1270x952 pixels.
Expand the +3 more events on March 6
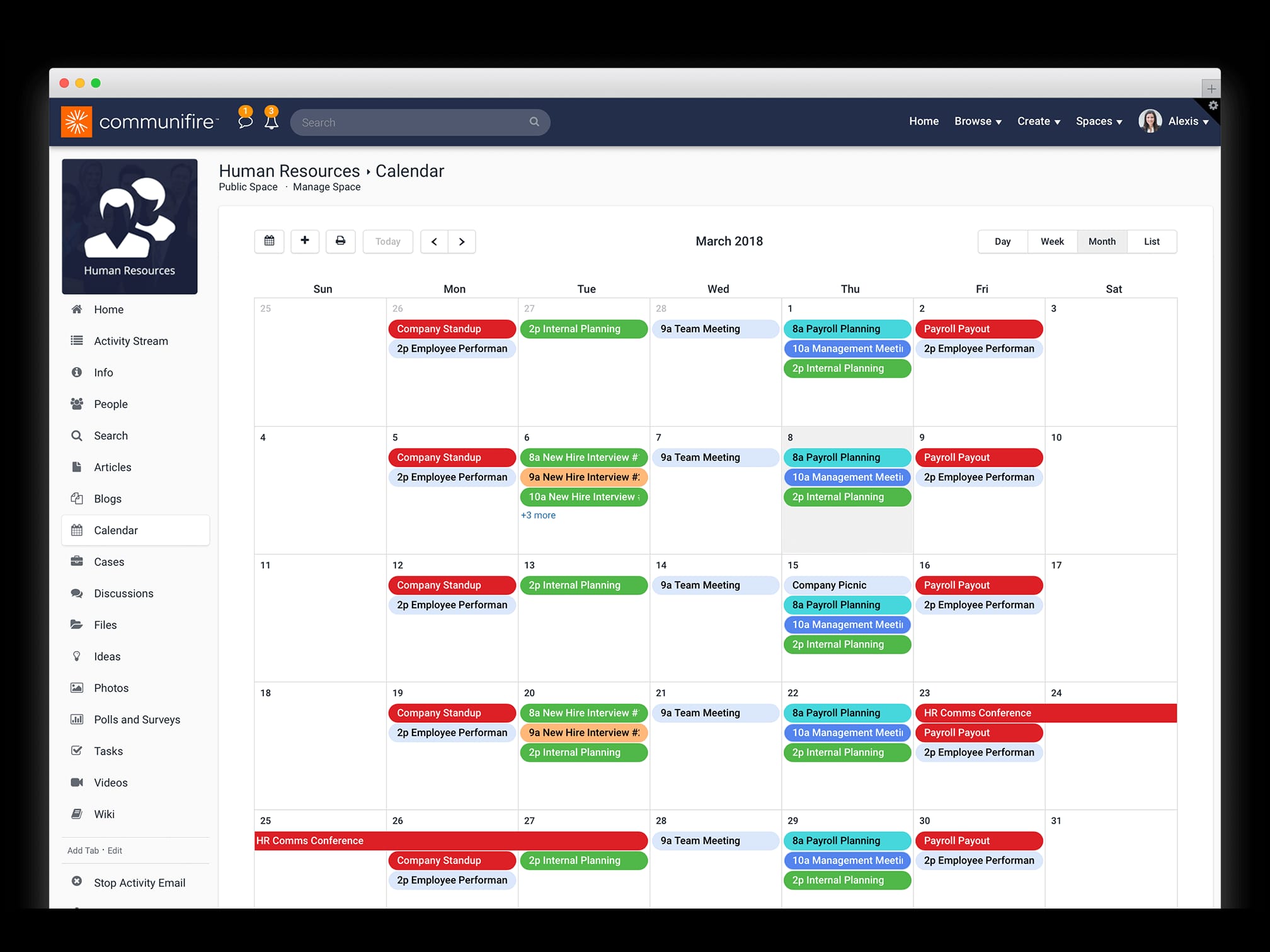click(538, 515)
